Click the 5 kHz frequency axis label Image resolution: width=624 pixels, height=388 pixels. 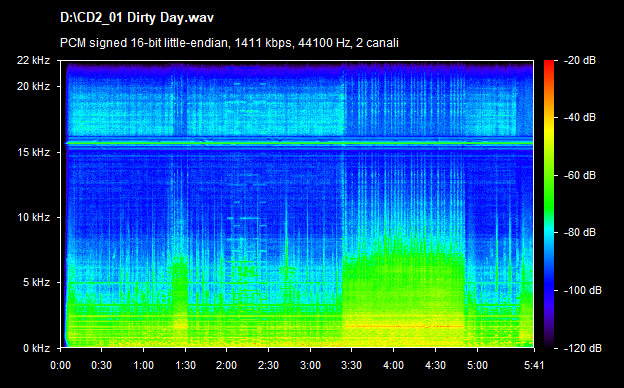point(36,283)
